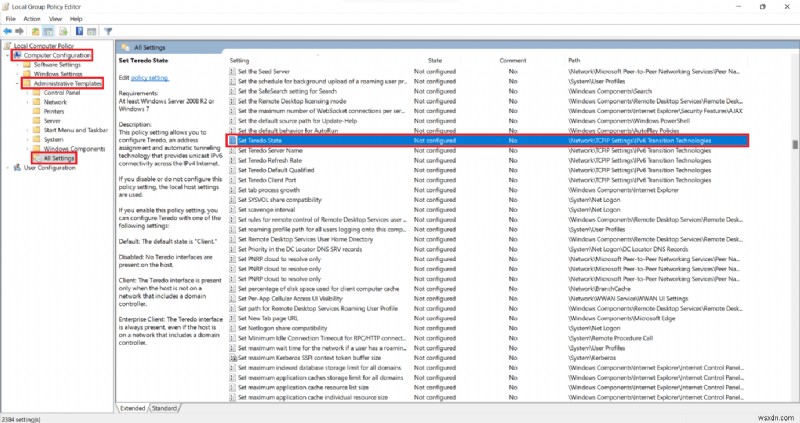
Task: Open the View menu
Action: click(55, 19)
